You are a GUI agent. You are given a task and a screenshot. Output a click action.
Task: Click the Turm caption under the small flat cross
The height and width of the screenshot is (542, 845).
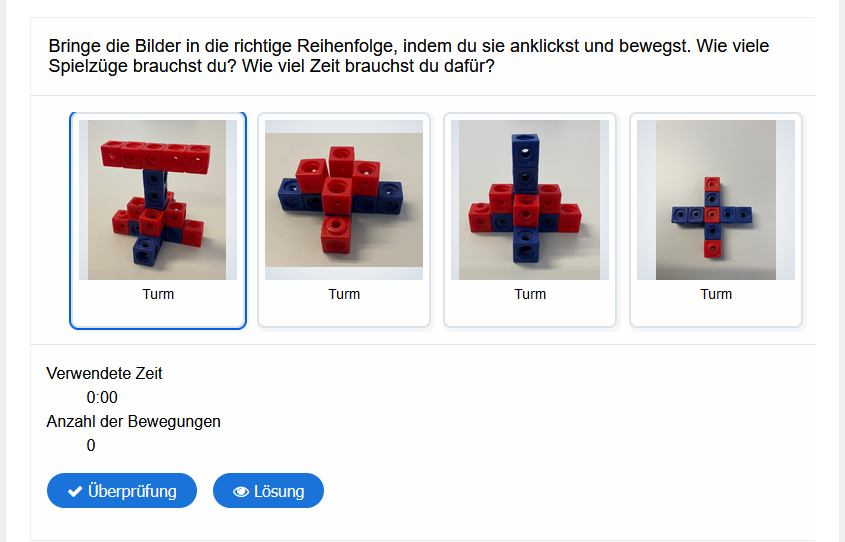click(x=716, y=294)
